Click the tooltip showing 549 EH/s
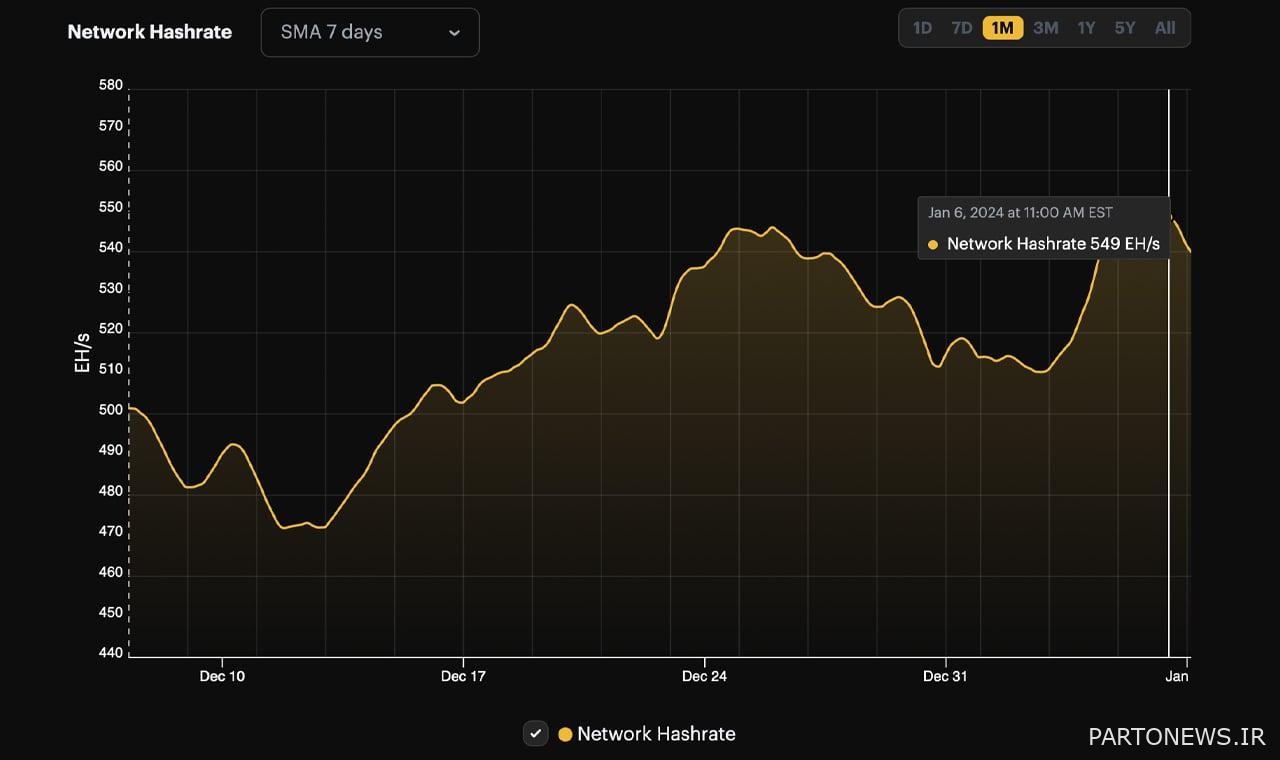 (1043, 228)
